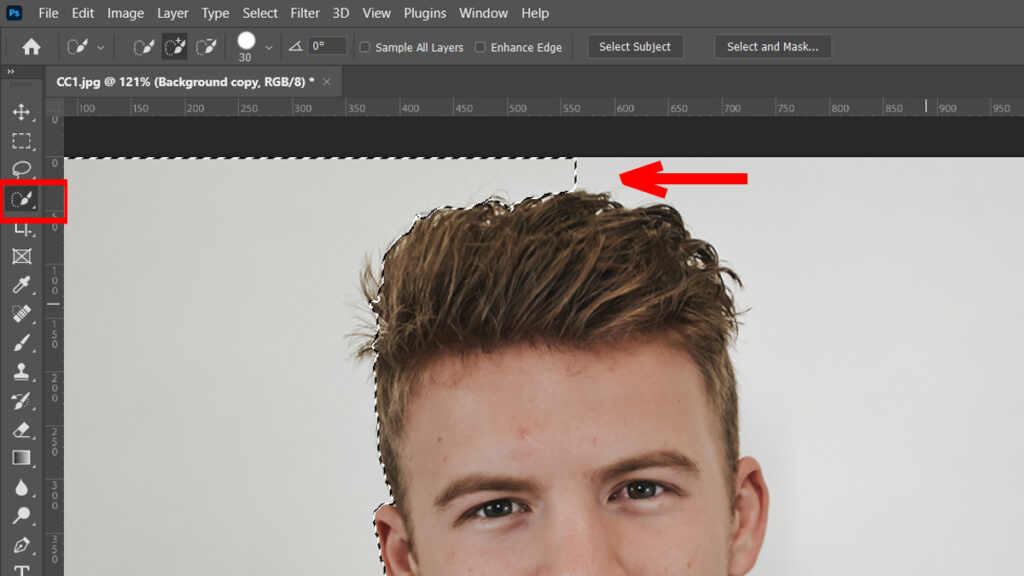Enable Sample All Layers checkbox

click(365, 47)
